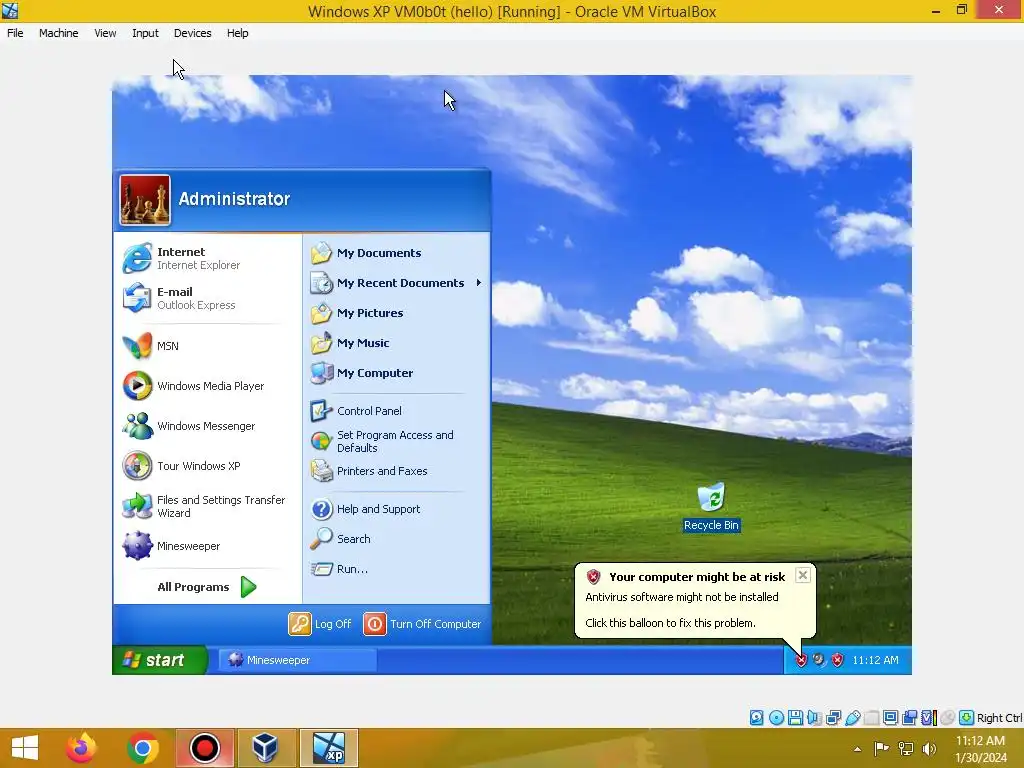
Task: Open Firefox from host taskbar
Action: point(81,748)
